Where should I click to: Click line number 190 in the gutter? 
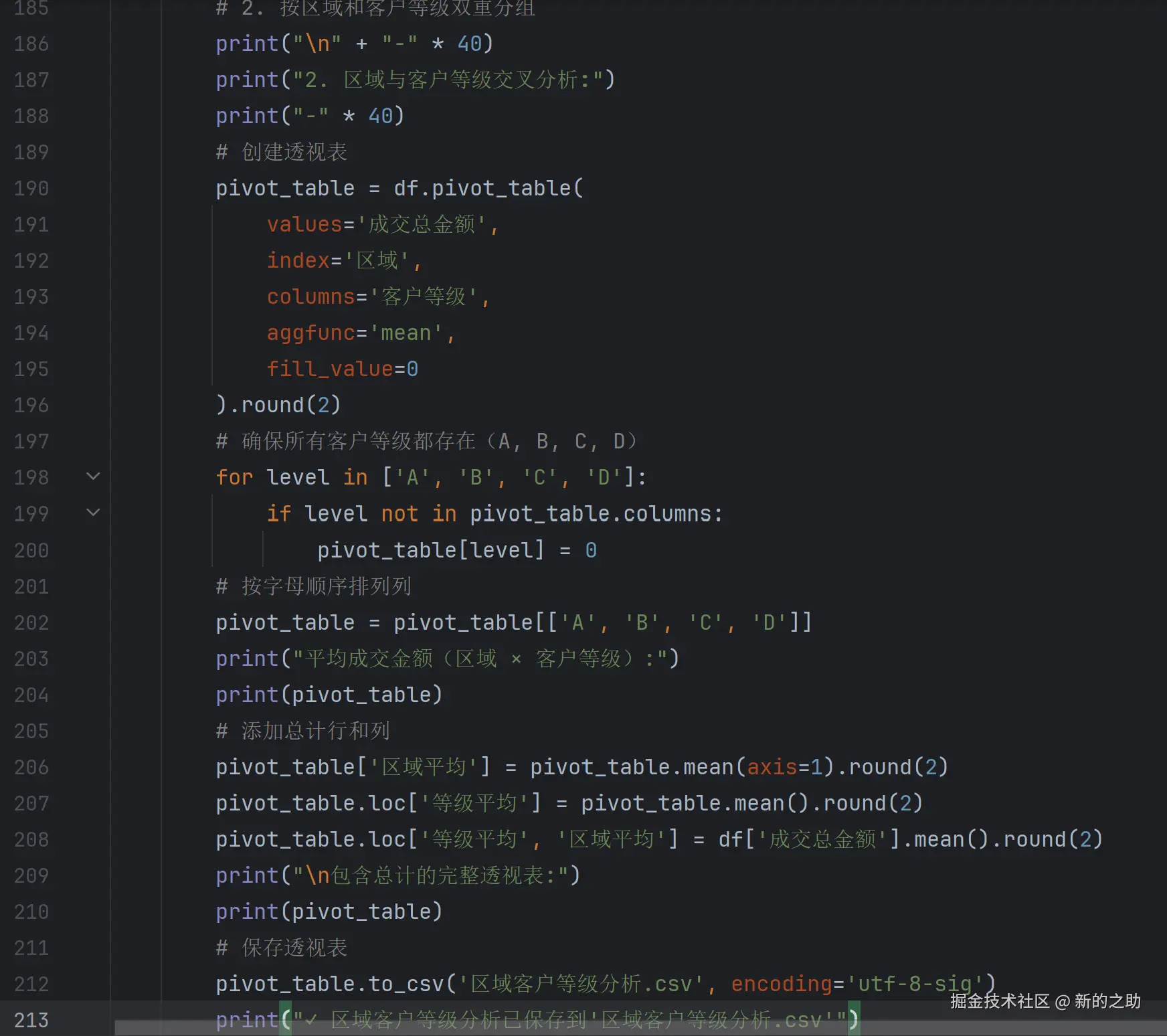click(x=31, y=189)
